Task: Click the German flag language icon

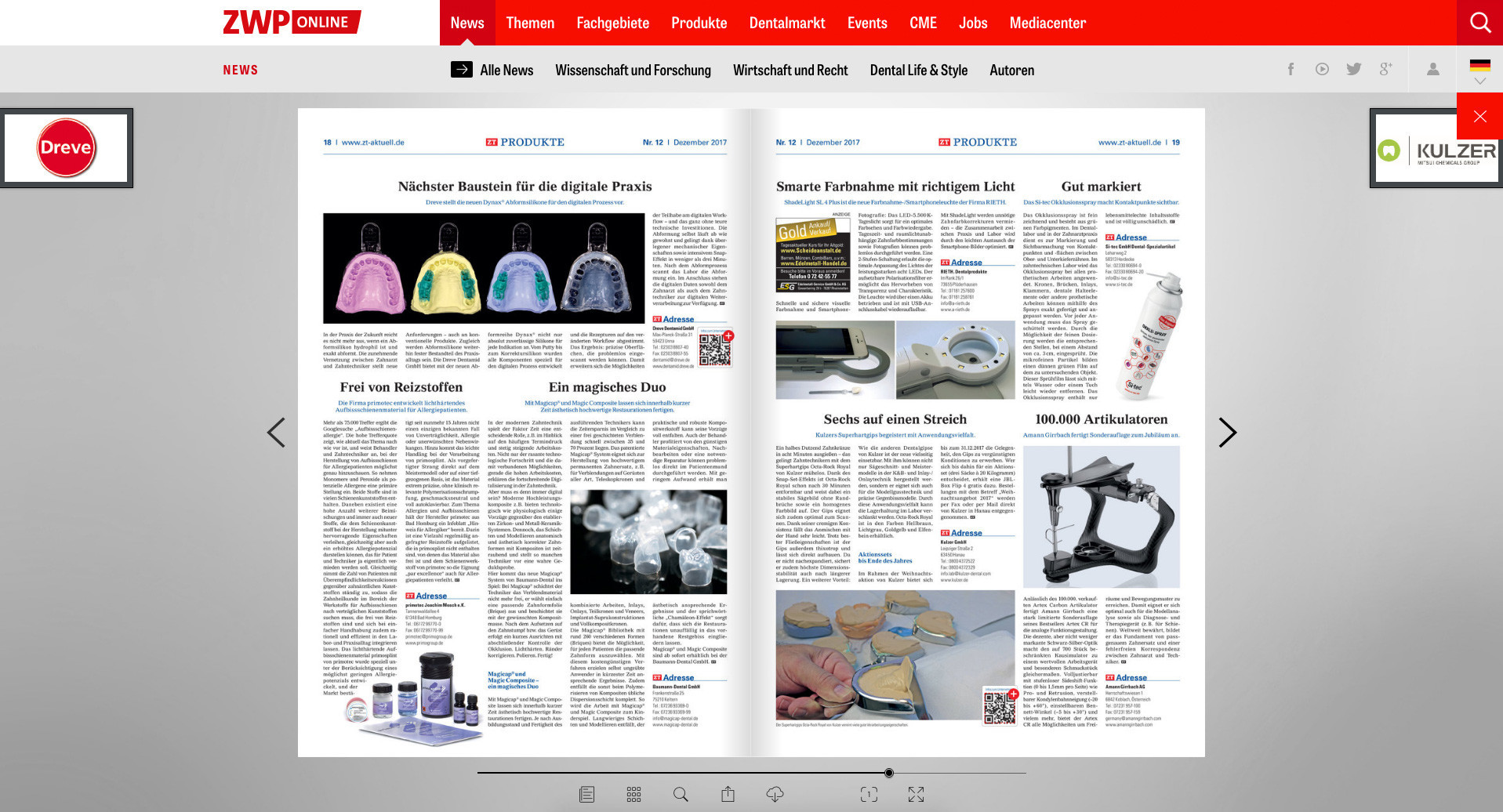Action: point(1480,65)
